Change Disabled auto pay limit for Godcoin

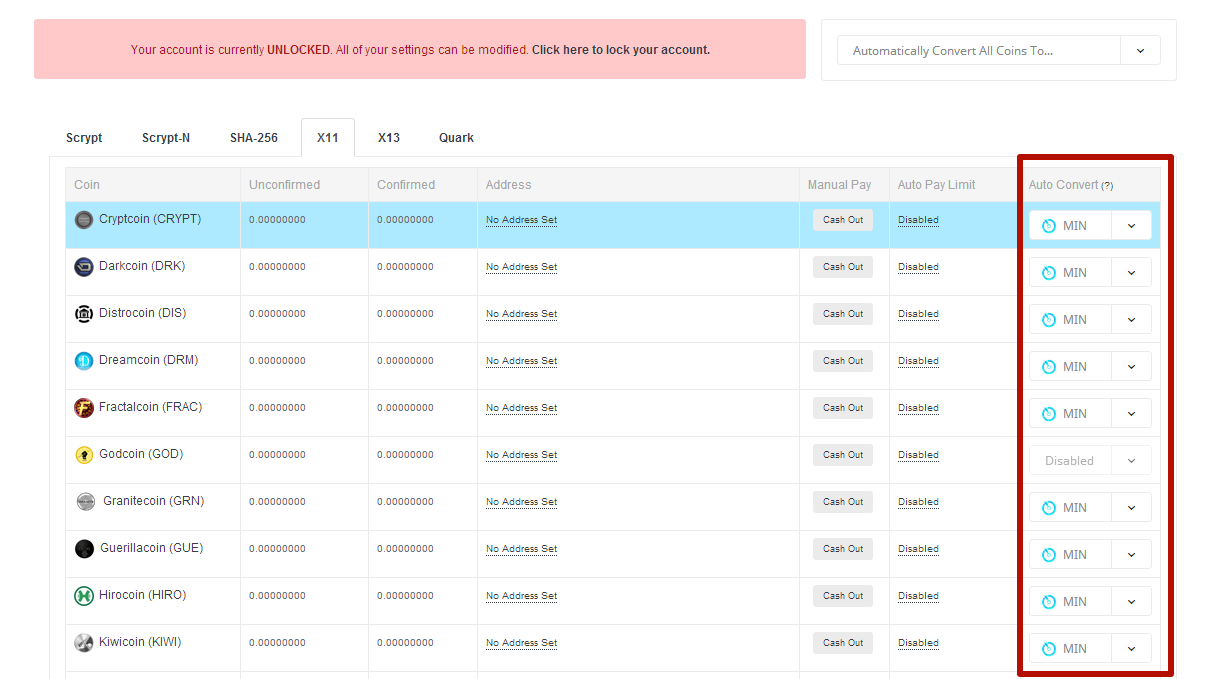[x=918, y=455]
